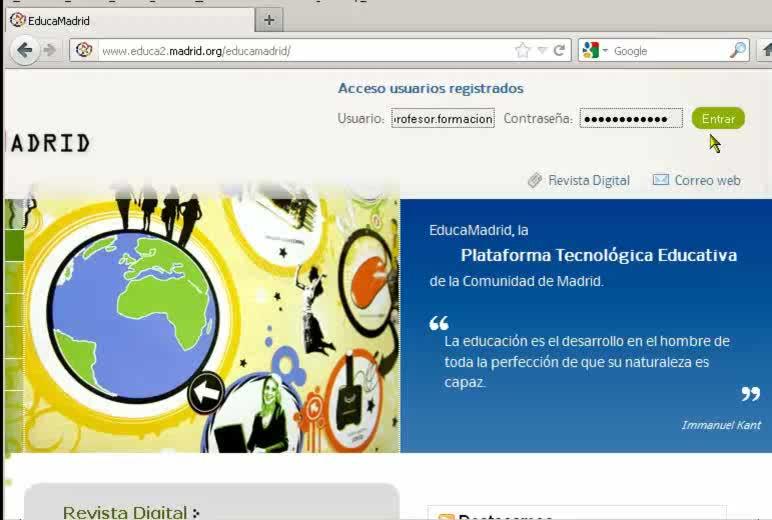Click the 'de la Comunidad de Madrid.' text
The image size is (772, 520).
coord(516,281)
